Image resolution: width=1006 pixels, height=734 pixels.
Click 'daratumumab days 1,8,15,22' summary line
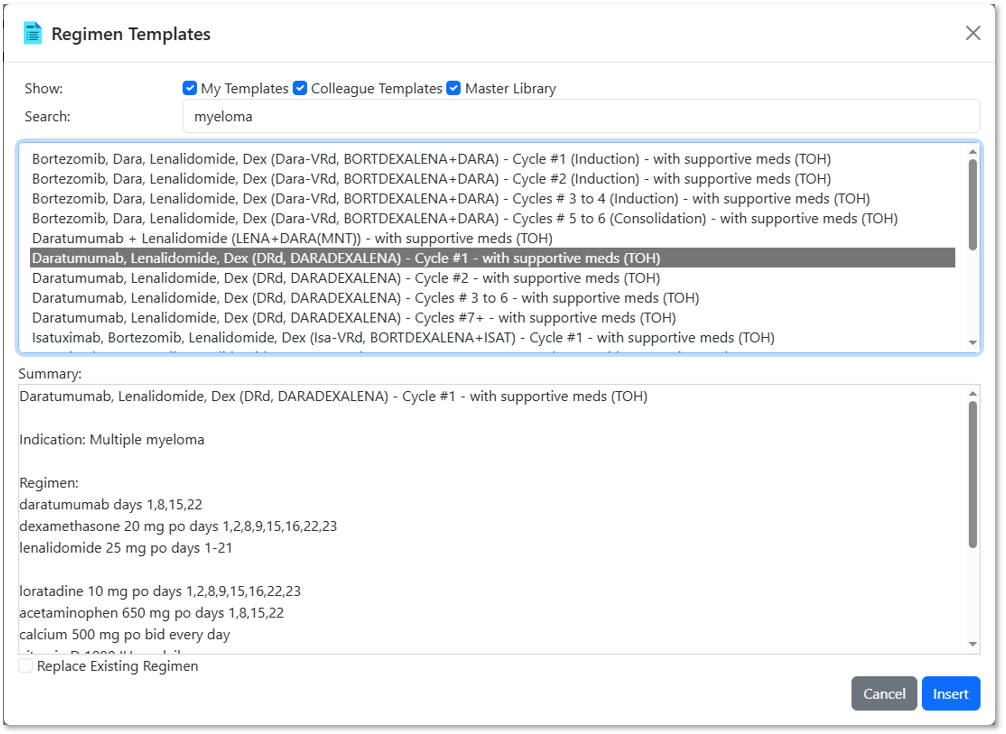coord(110,504)
